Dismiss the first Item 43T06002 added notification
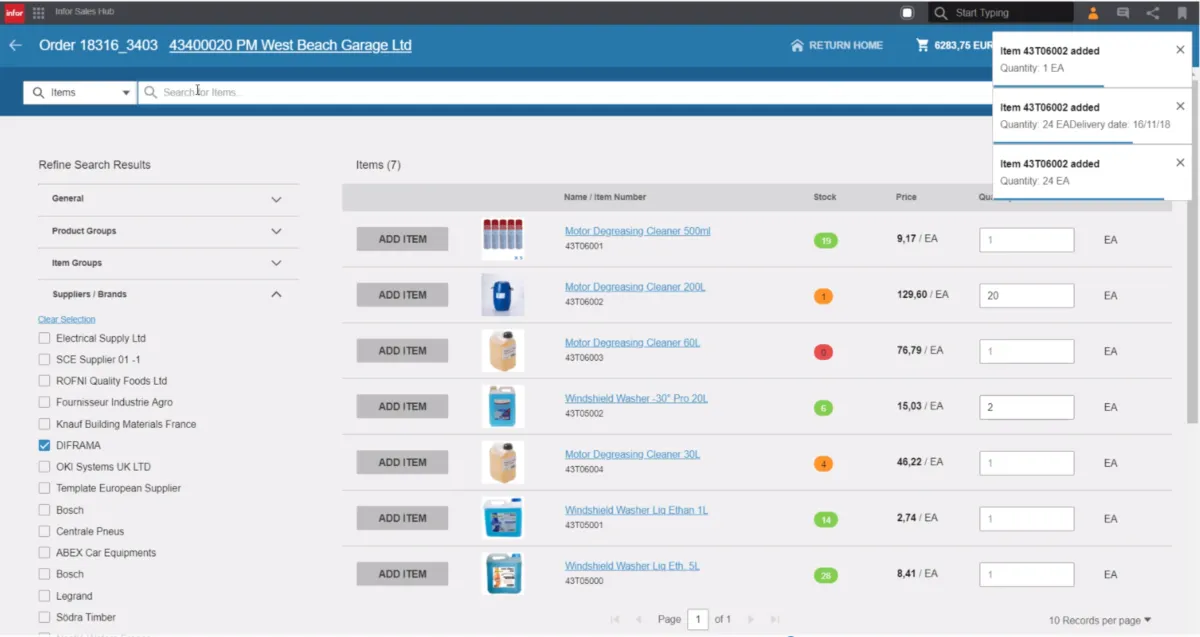 tap(1180, 50)
